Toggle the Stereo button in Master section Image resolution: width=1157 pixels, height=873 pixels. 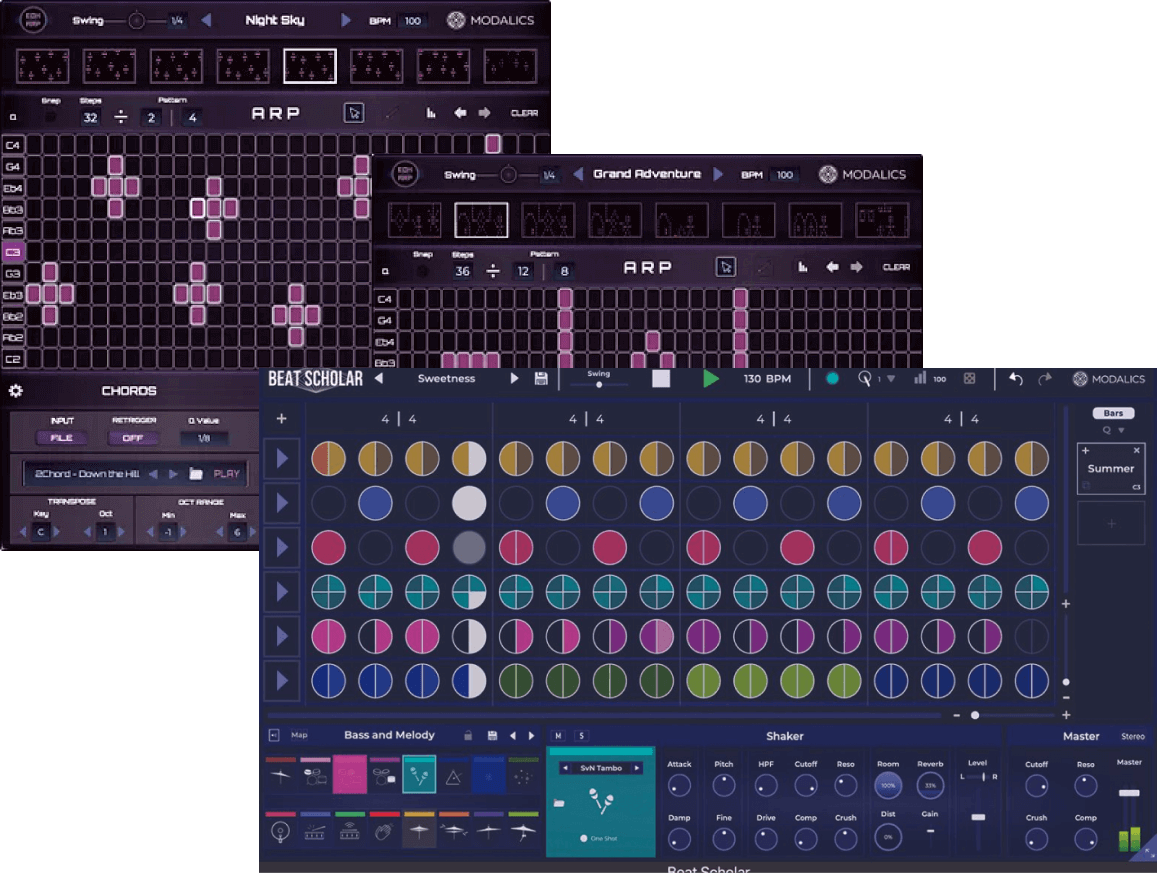point(1133,736)
